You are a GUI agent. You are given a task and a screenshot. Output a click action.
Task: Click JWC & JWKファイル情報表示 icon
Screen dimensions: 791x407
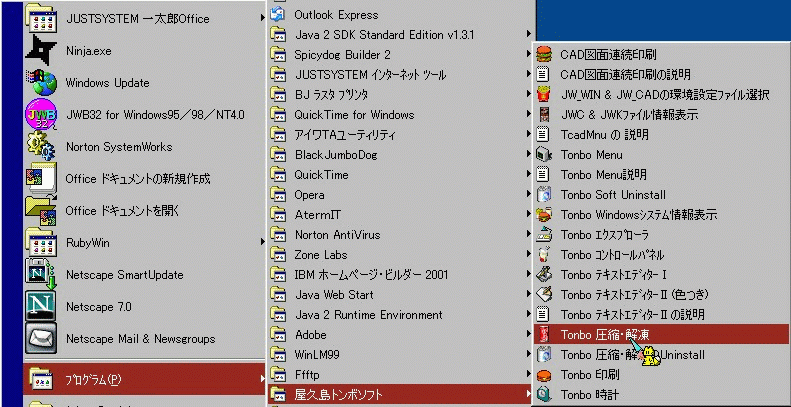click(544, 114)
